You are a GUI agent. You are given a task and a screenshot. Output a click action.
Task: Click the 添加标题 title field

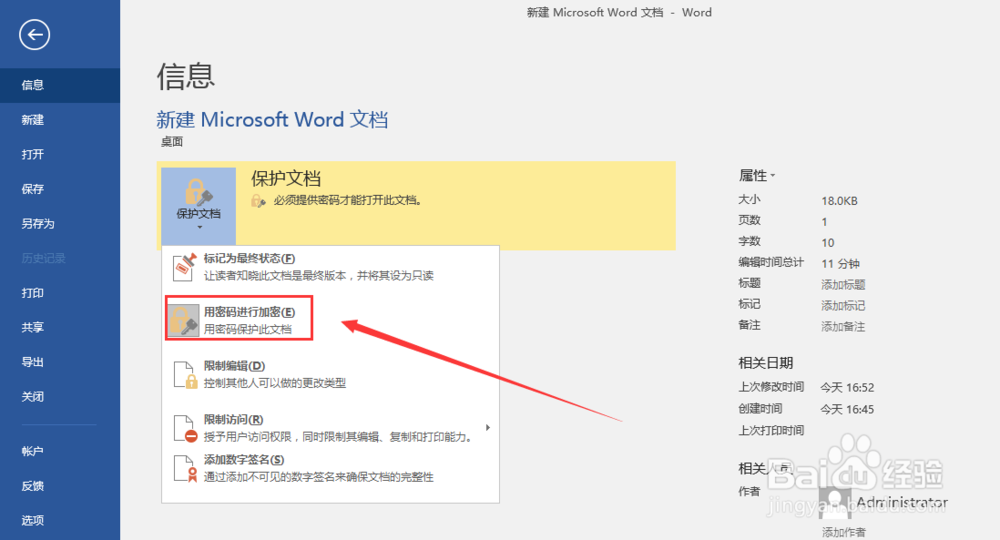(x=843, y=284)
